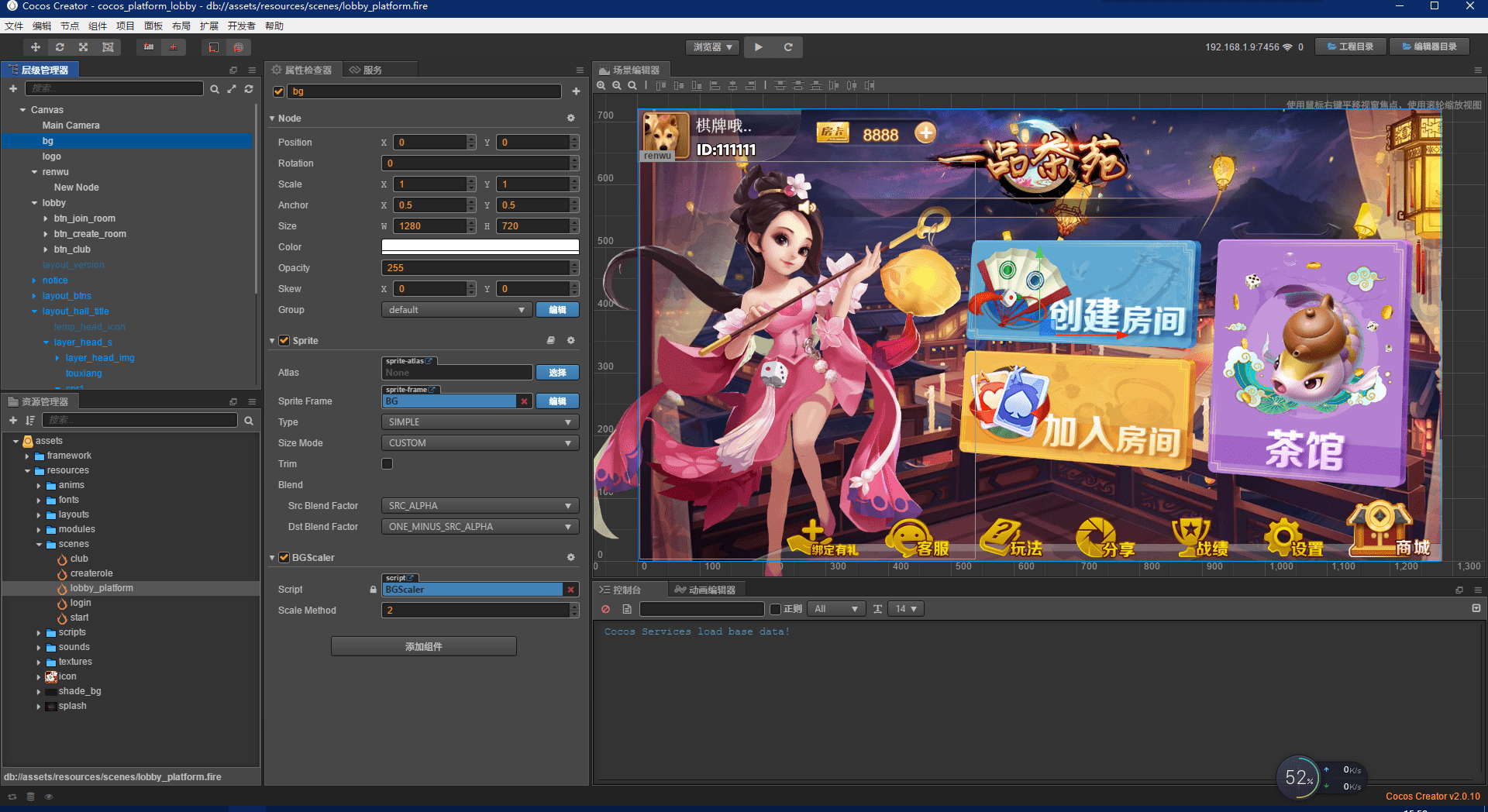The image size is (1488, 812).
Task: Open console font size dropdown
Action: (x=906, y=609)
